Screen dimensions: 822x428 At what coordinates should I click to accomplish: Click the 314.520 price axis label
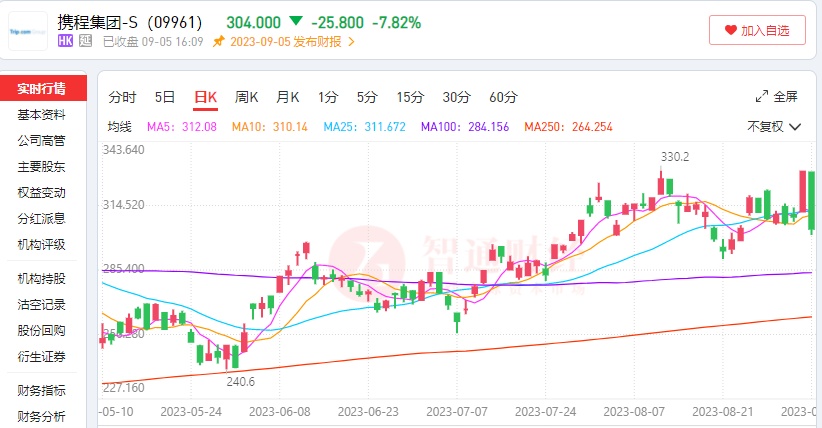[x=123, y=205]
